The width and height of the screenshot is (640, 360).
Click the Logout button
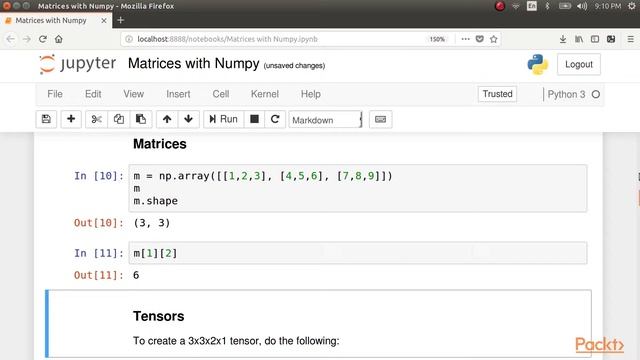pyautogui.click(x=578, y=64)
